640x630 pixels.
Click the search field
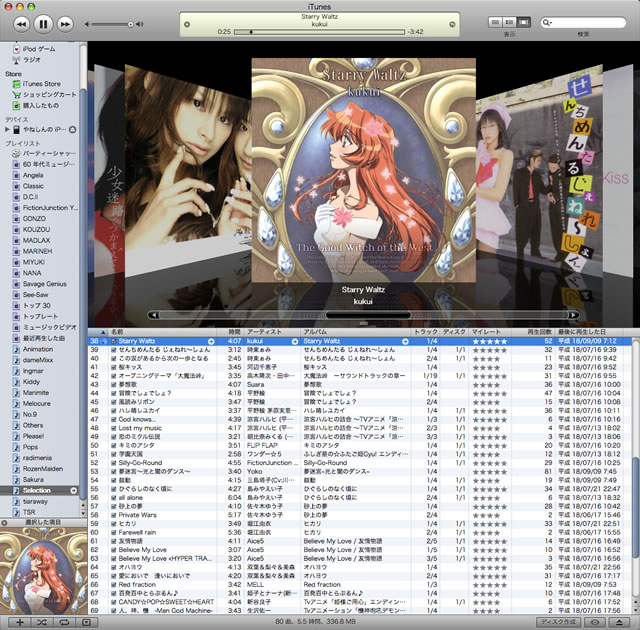(583, 22)
